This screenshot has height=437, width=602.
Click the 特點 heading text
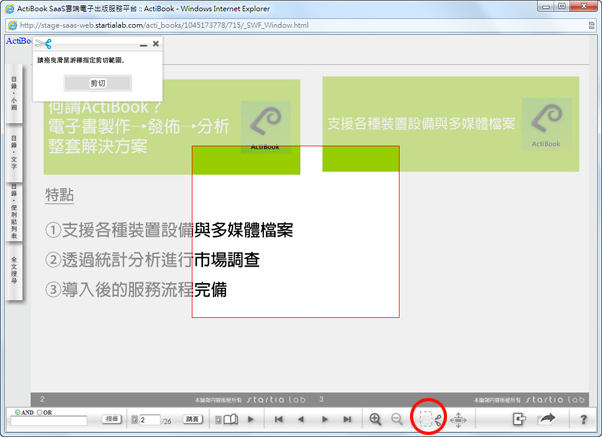(60, 195)
